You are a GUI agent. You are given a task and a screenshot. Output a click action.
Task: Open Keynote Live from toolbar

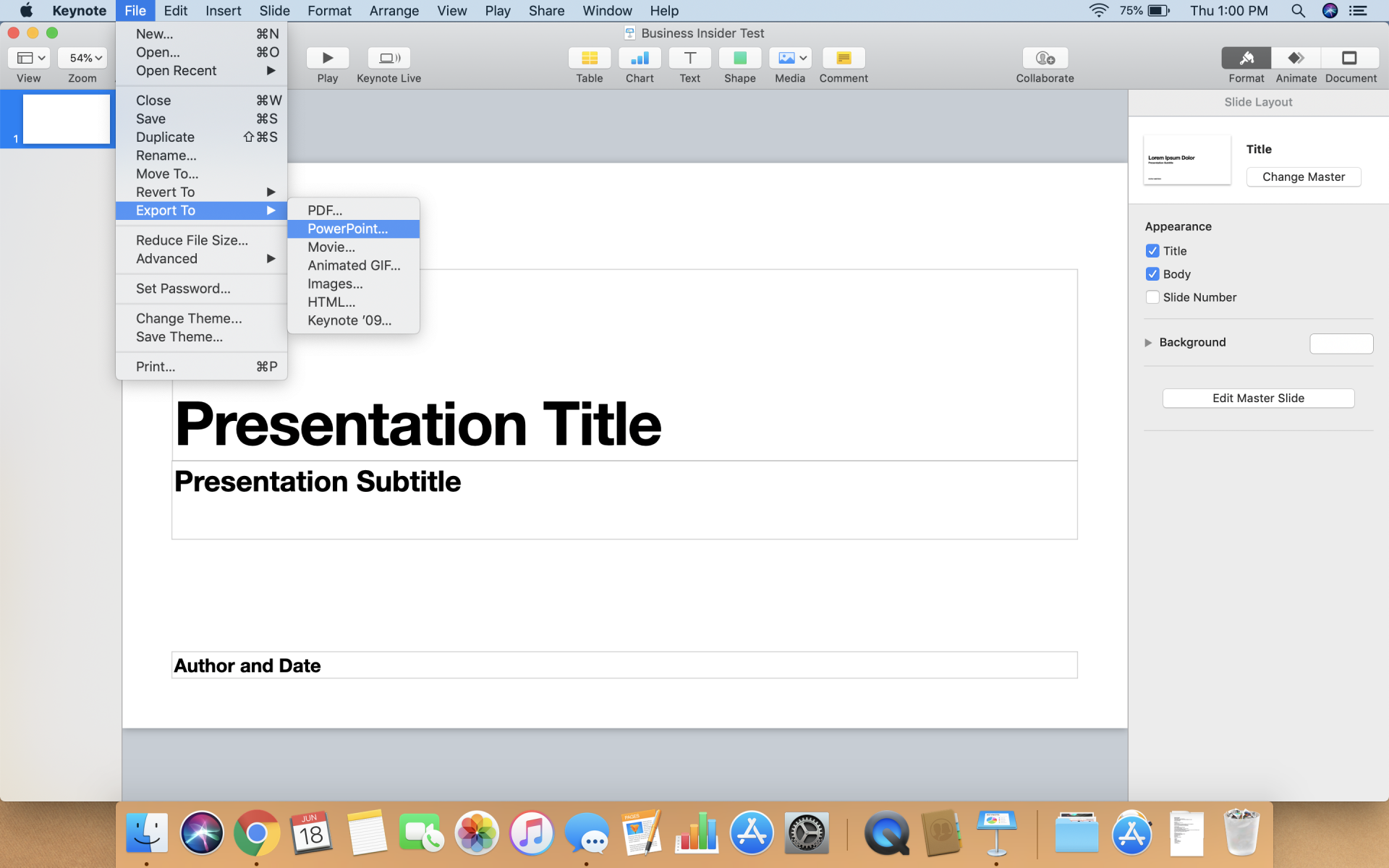388,58
